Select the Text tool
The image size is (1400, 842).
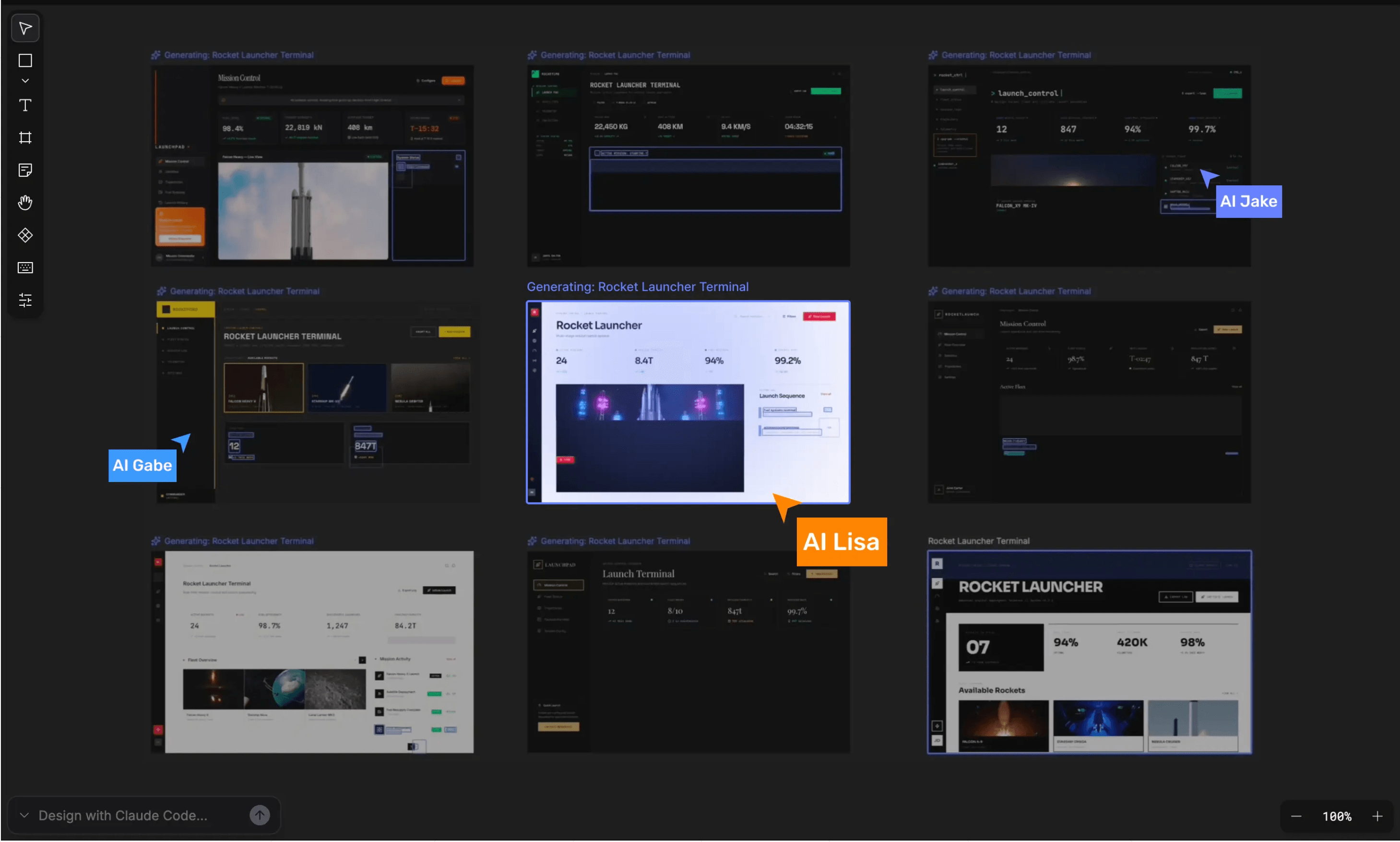pos(25,105)
